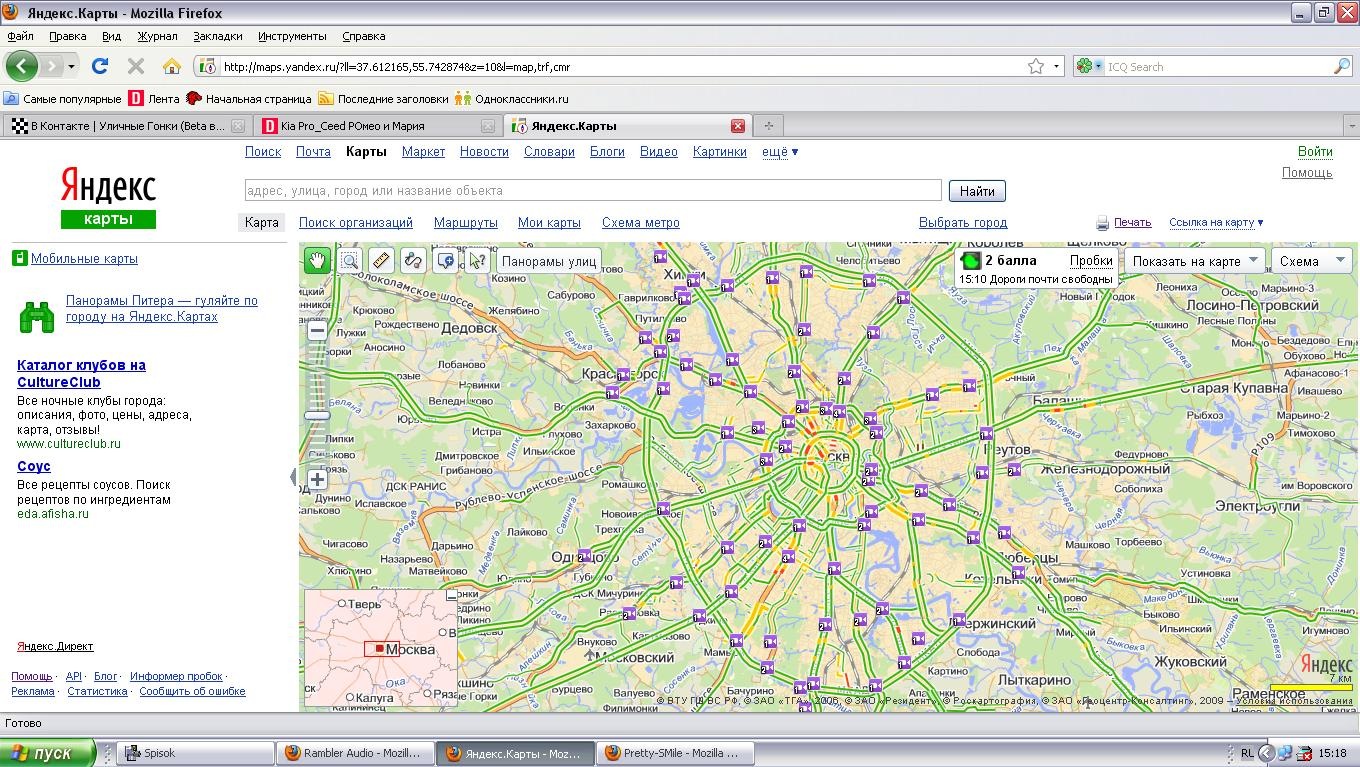Reload the page with Firefox refresh icon
The image size is (1360, 767).
click(x=99, y=66)
